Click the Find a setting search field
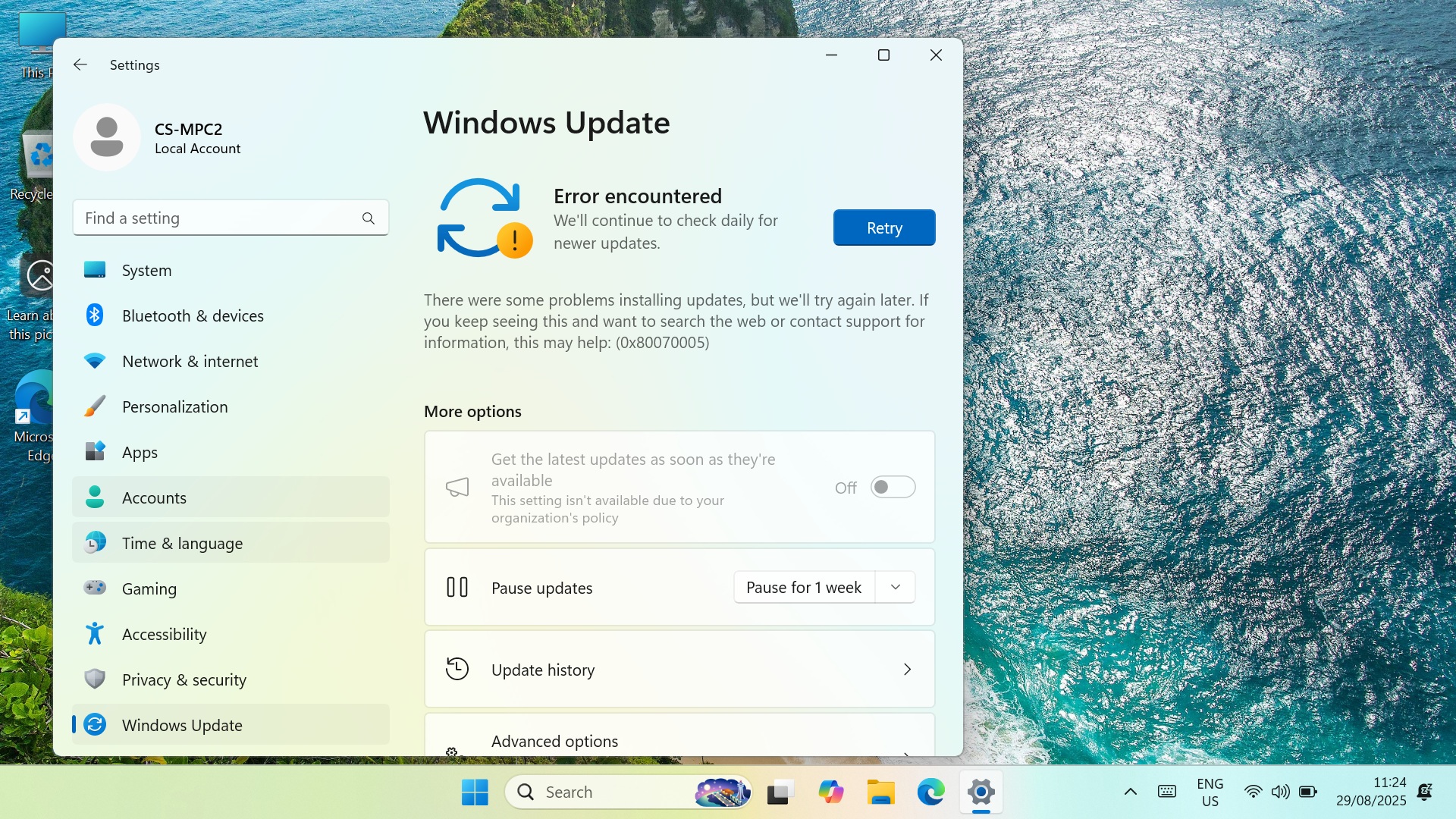Viewport: 1456px width, 819px height. tap(220, 218)
